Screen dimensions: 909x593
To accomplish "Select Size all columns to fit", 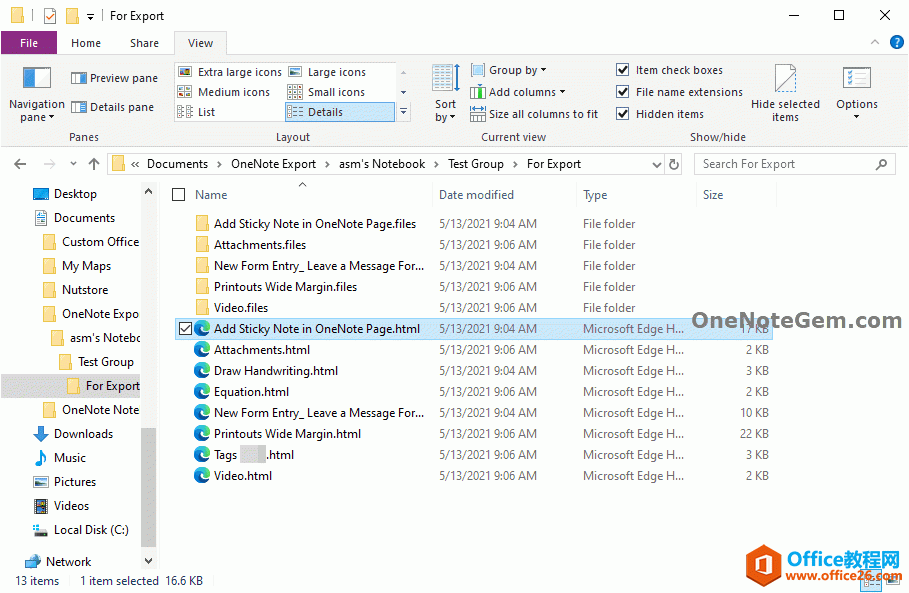I will 534,113.
